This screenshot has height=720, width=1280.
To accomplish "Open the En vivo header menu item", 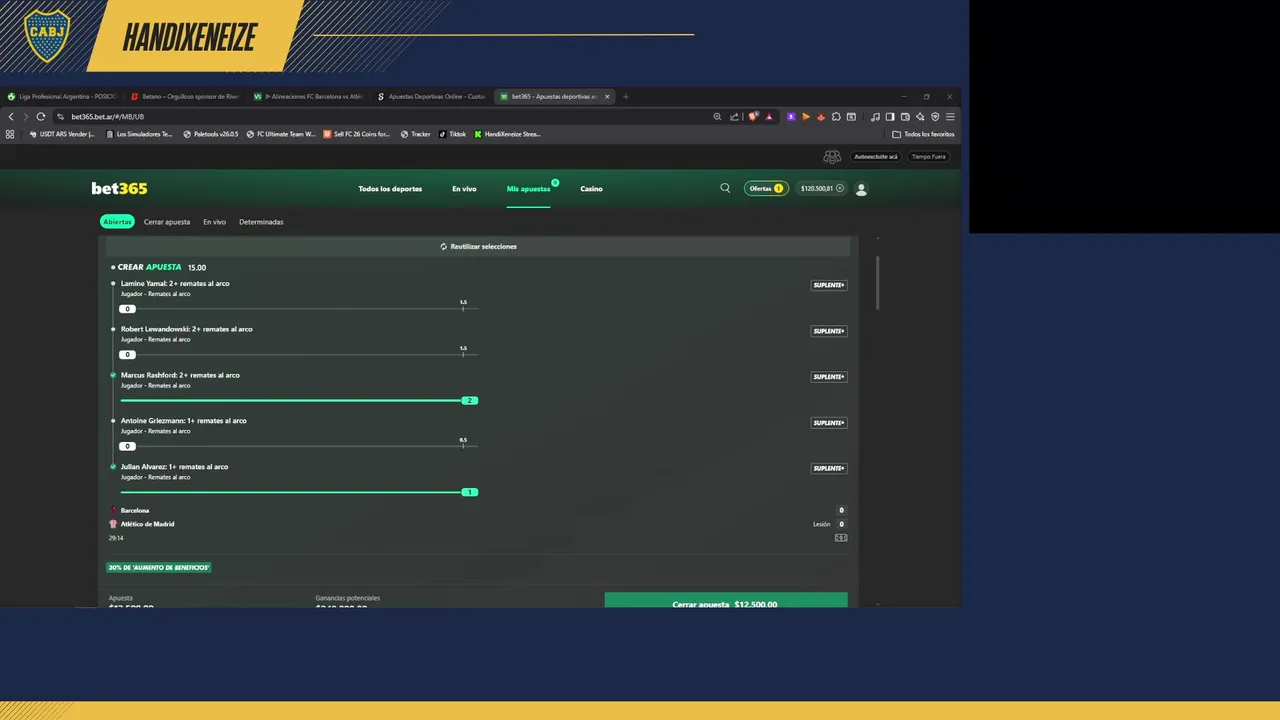I will (464, 189).
